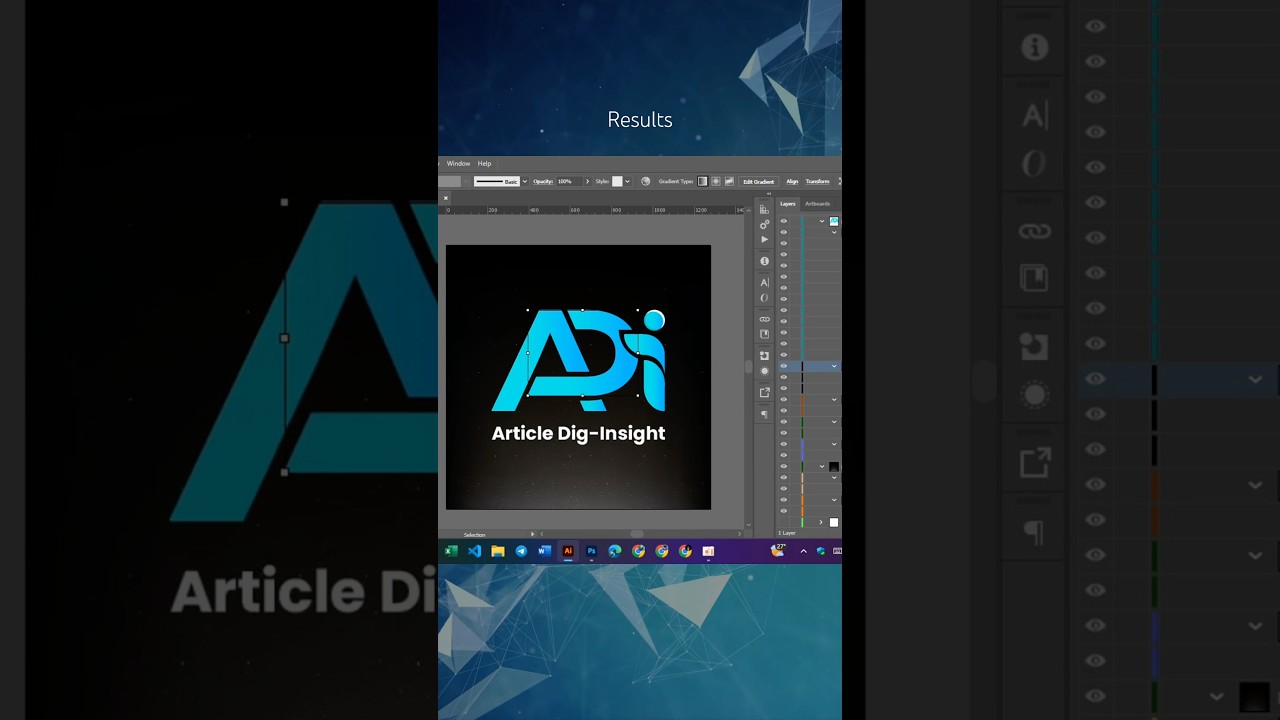Collapse the top layer chevron beside logo thumbnail
The image size is (1280, 720).
[x=822, y=221]
